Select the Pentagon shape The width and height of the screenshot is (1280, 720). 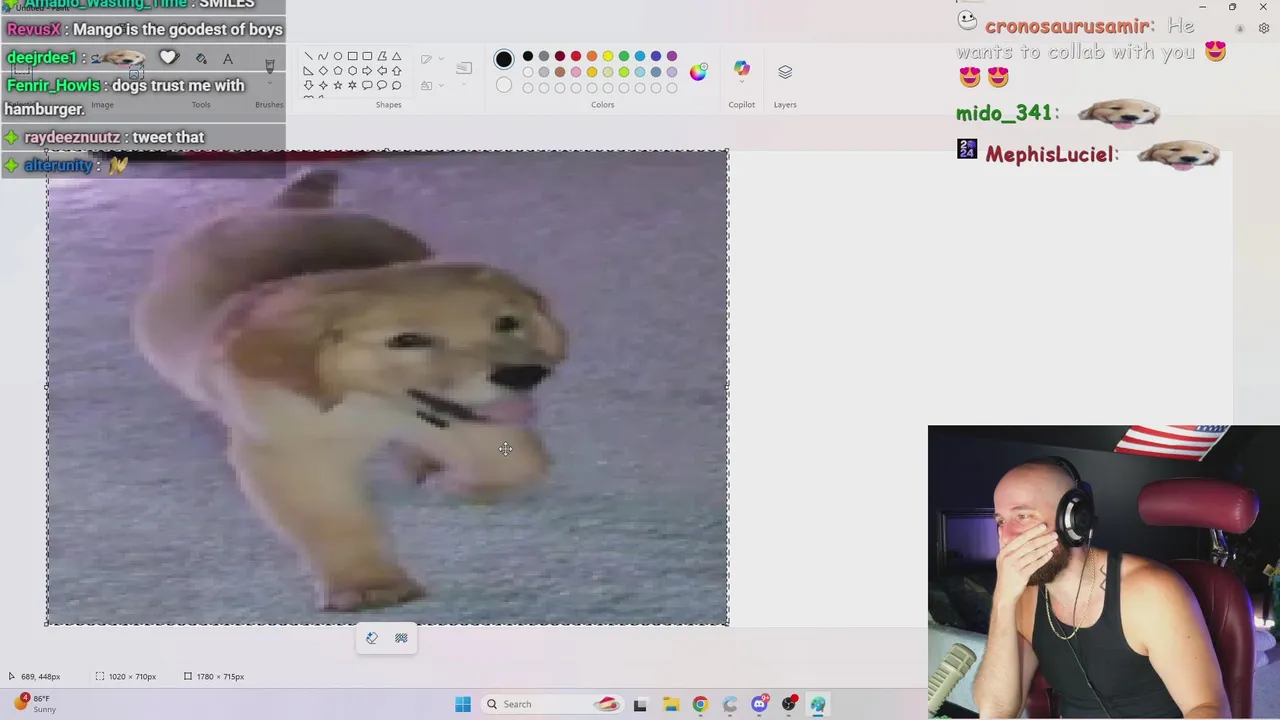tap(338, 71)
